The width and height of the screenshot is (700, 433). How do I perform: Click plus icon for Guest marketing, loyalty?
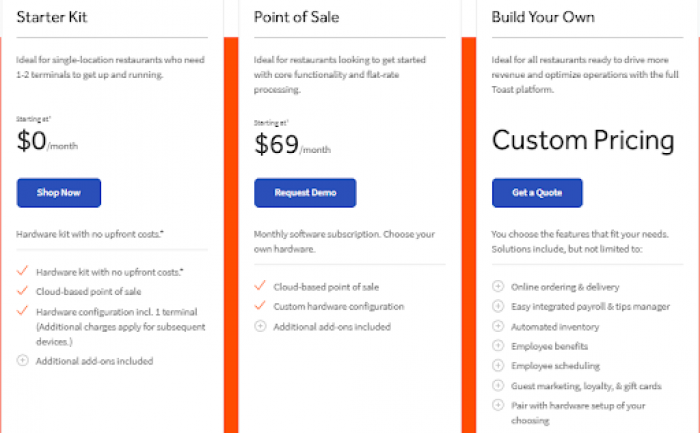498,385
